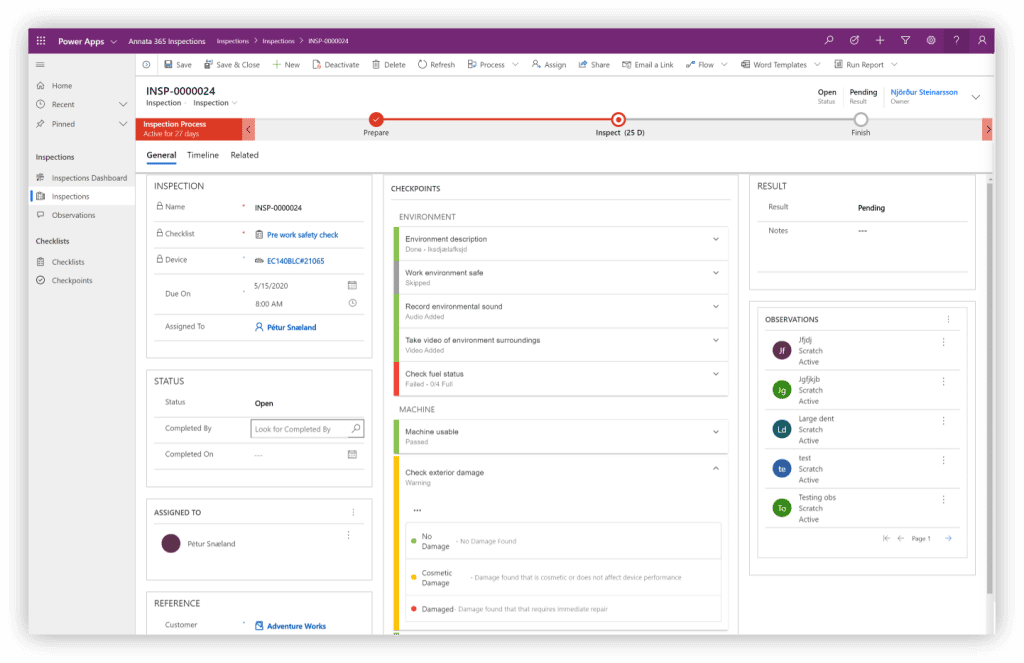Open Adventure Works customer link
Image resolution: width=1024 pixels, height=663 pixels.
(x=296, y=626)
